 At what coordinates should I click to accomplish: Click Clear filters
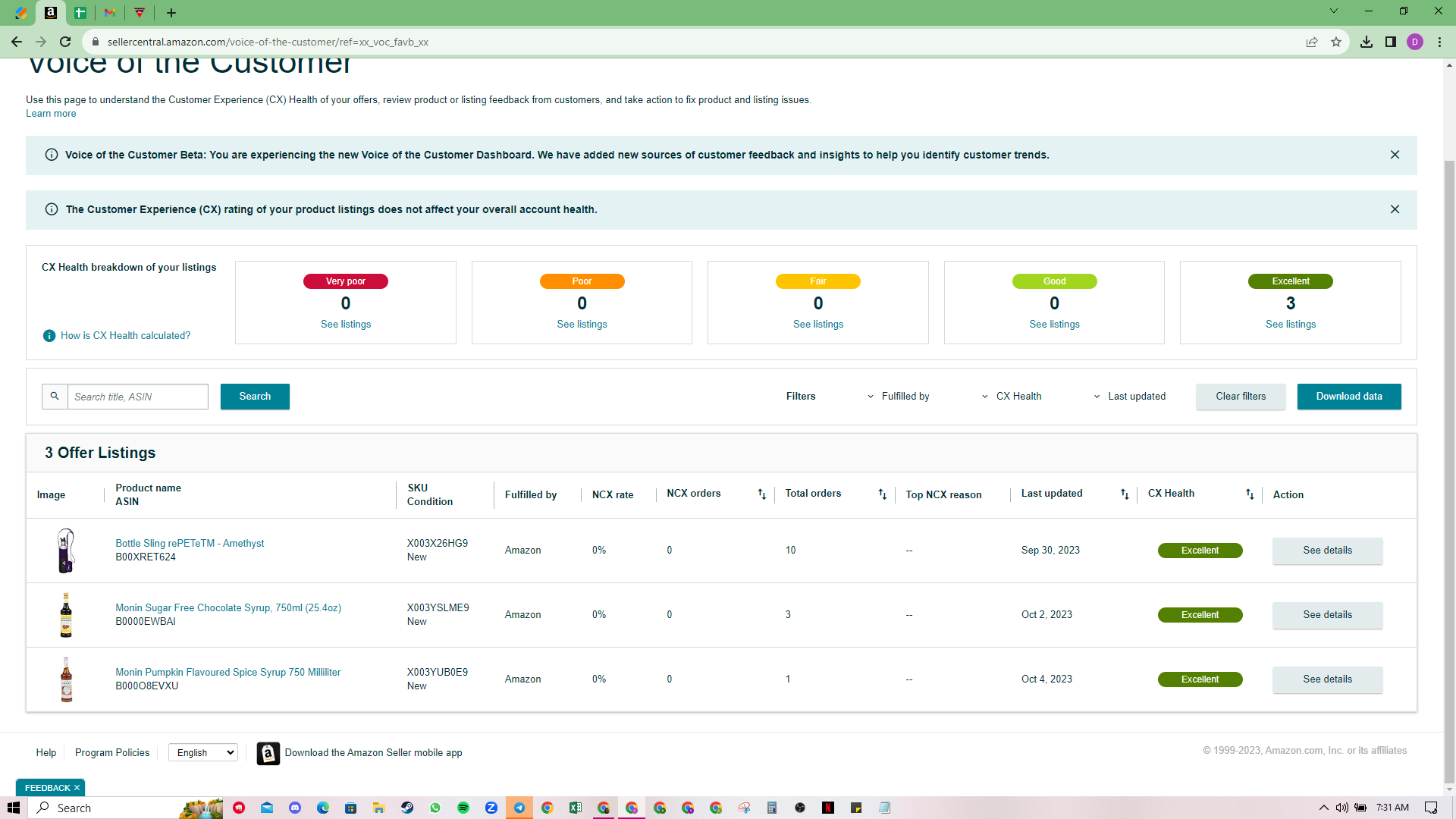[x=1241, y=397]
